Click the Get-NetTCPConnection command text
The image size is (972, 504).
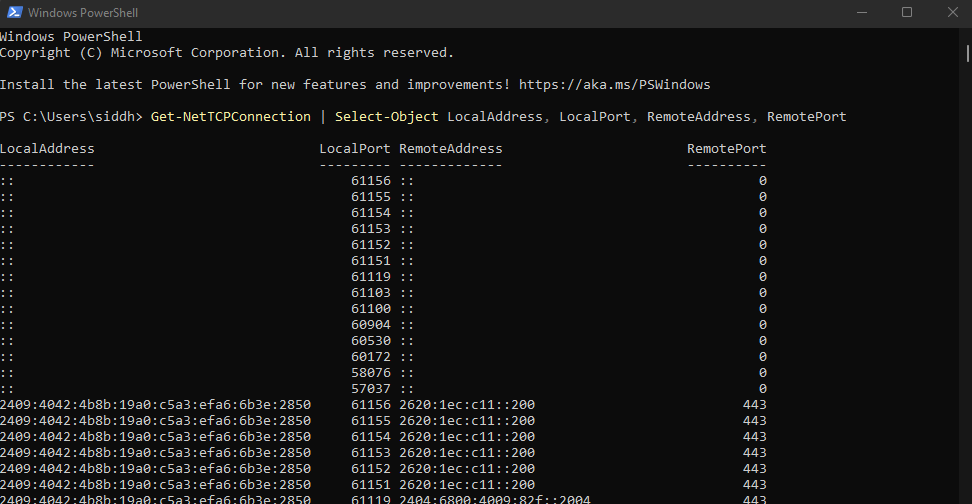[231, 117]
